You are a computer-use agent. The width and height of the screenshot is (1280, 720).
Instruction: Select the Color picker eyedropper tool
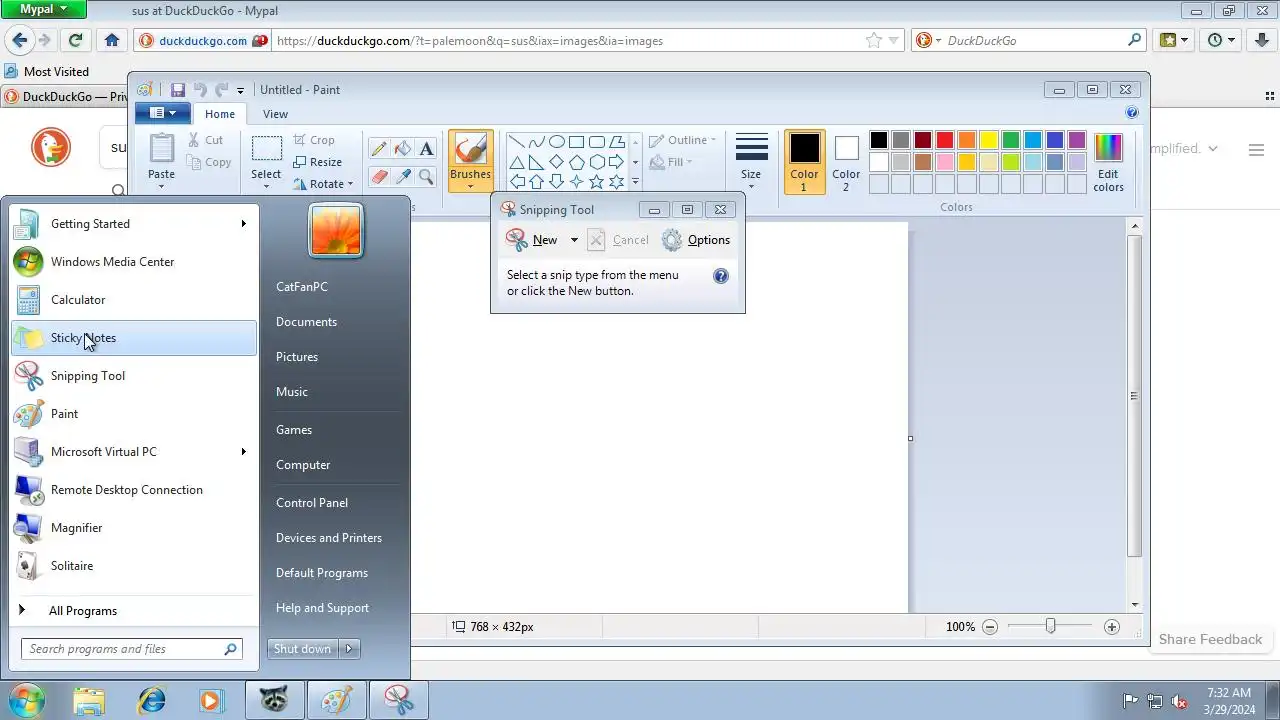point(403,177)
